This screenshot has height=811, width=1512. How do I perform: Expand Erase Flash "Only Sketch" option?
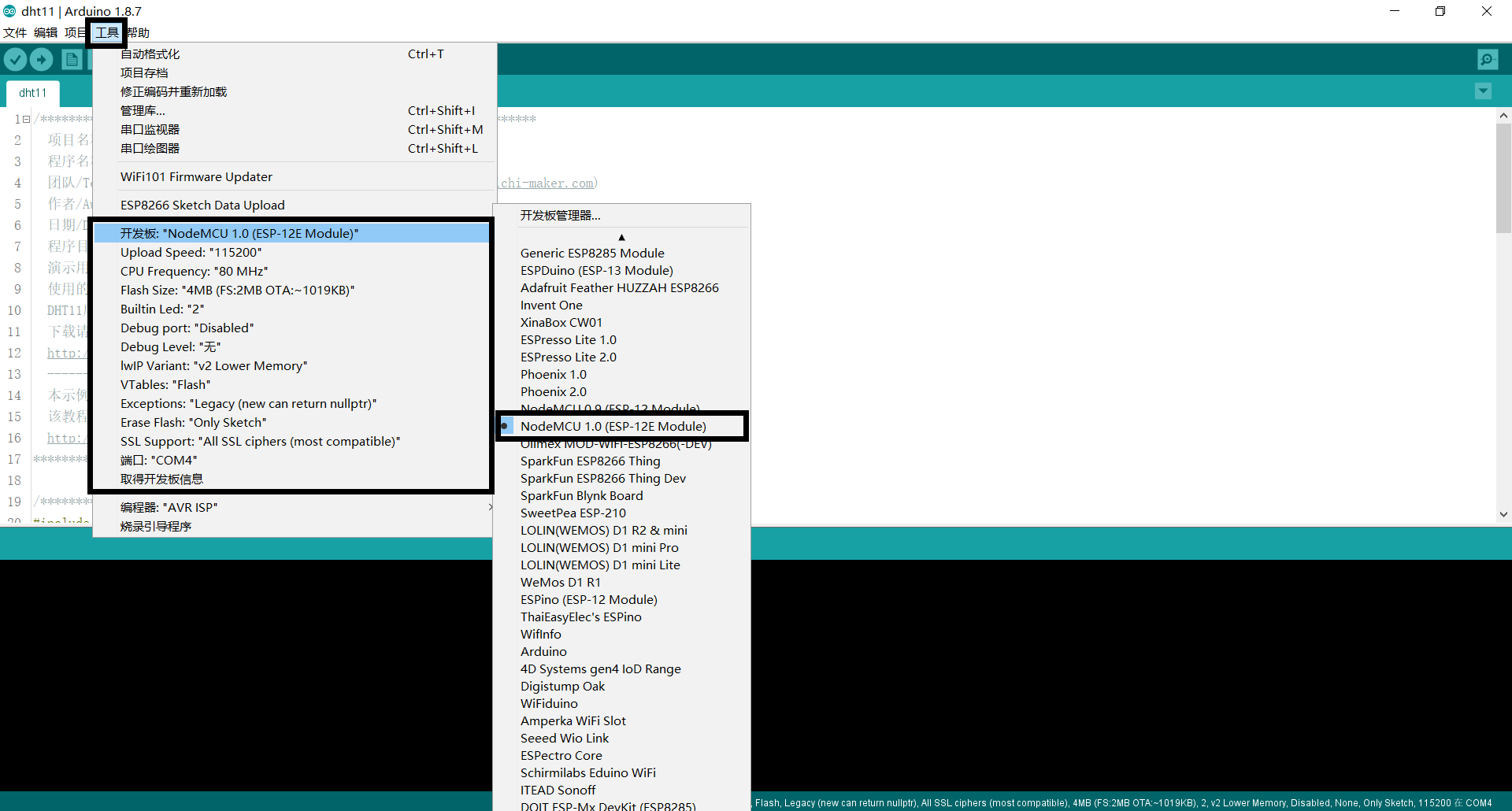[291, 423]
